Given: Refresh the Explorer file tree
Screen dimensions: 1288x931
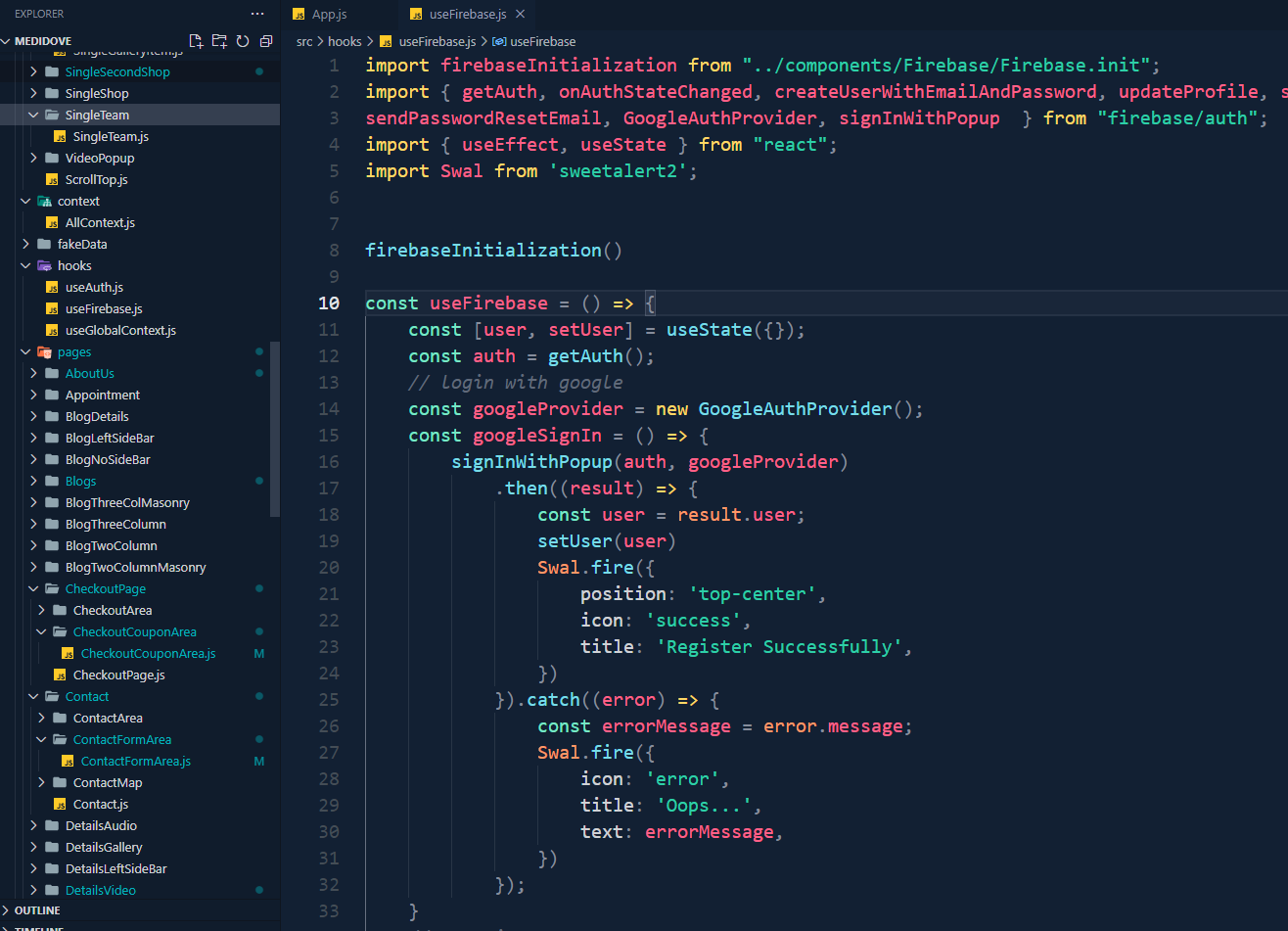Looking at the screenshot, I should tap(243, 41).
